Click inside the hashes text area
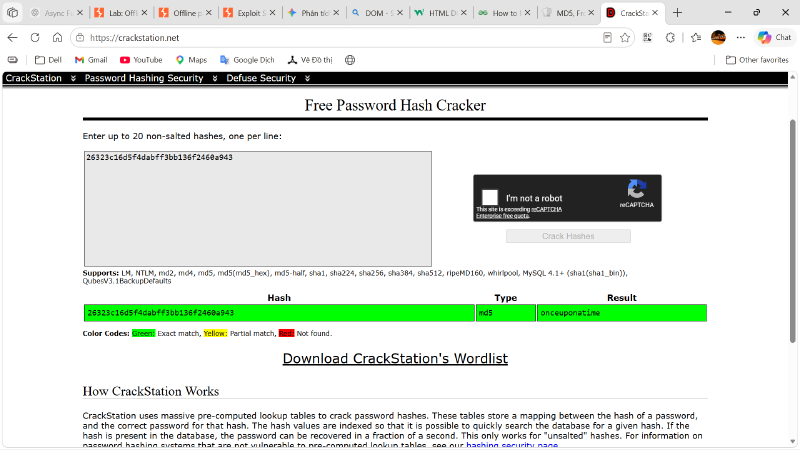800x450 pixels. pyautogui.click(x=258, y=209)
